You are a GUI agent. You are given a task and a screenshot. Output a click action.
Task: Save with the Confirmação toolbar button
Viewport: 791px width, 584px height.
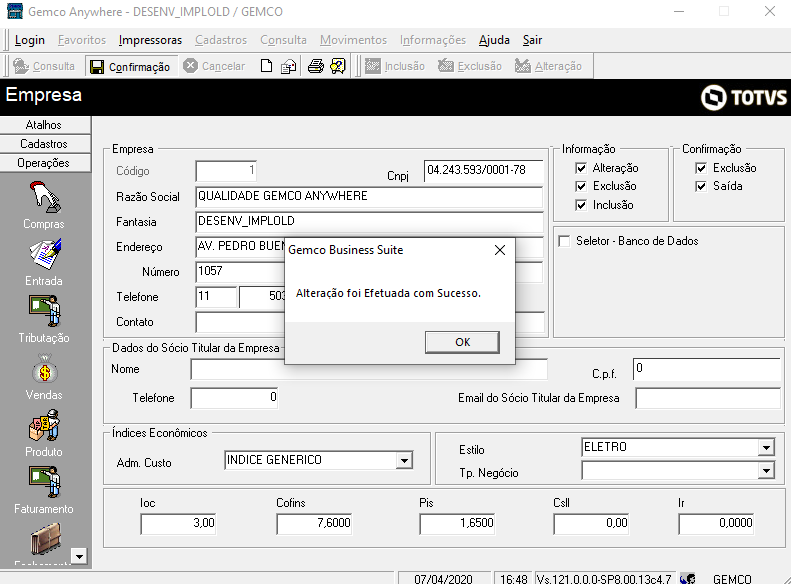coord(131,67)
